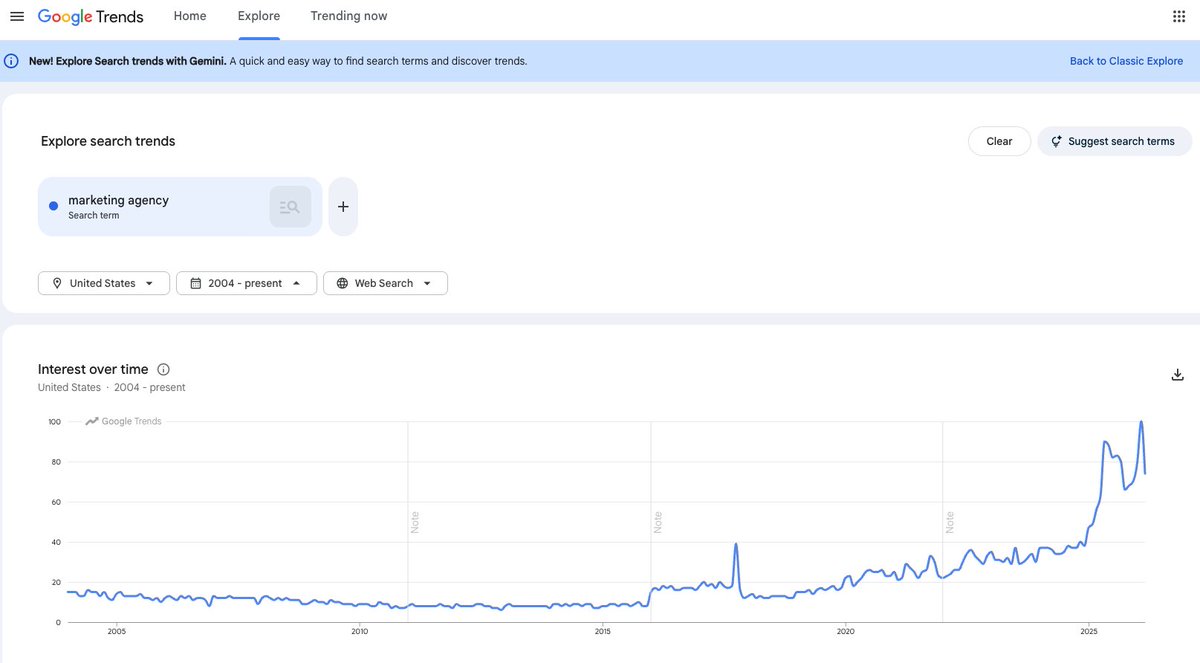Switch to the Trending now tab
Screen dimensions: 1200x663
pyautogui.click(x=349, y=16)
